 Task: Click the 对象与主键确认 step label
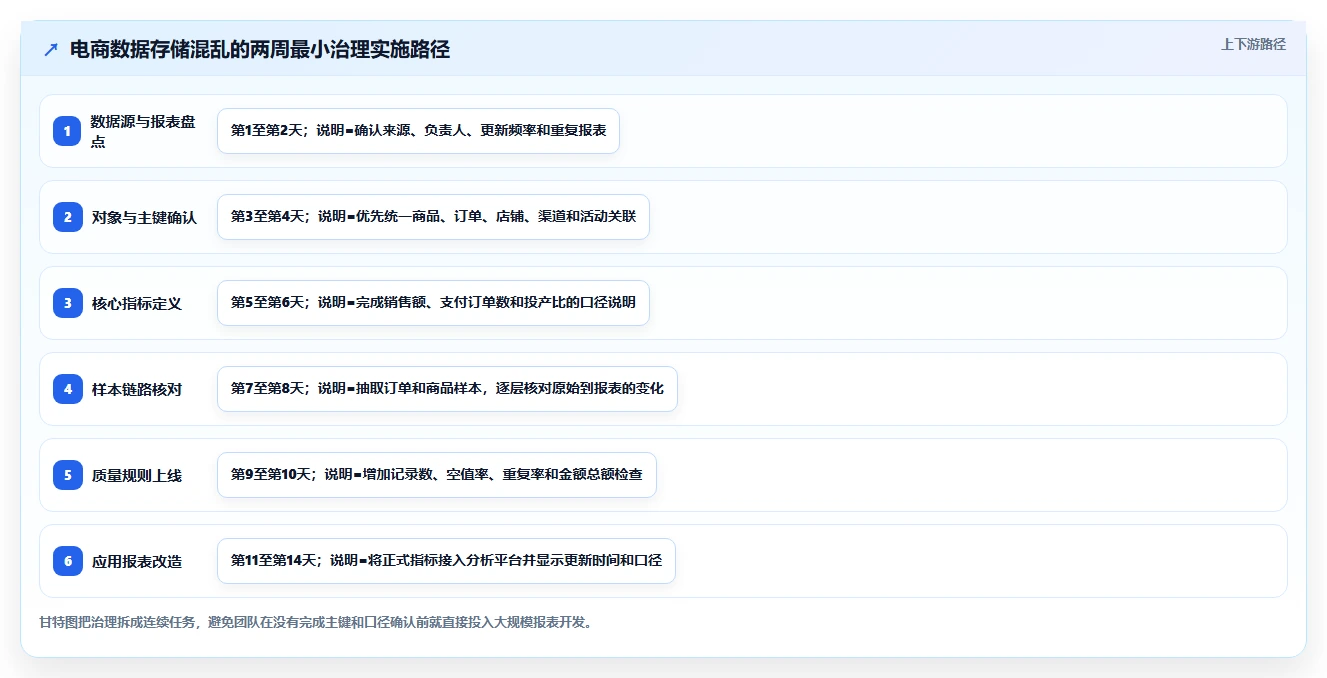(144, 217)
